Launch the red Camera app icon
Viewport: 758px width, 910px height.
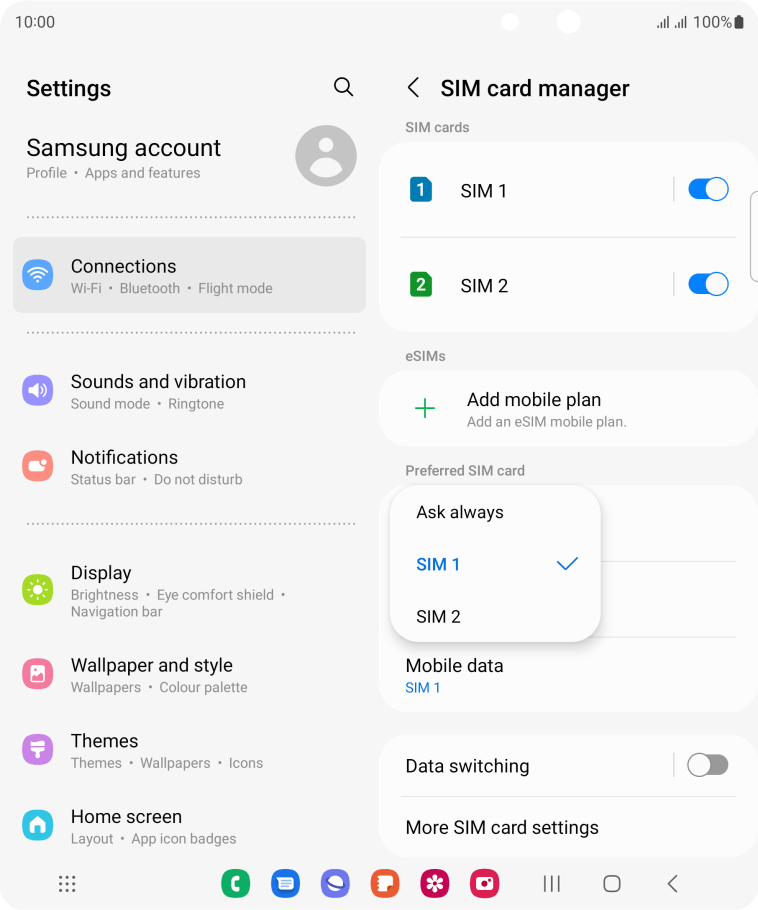485,883
